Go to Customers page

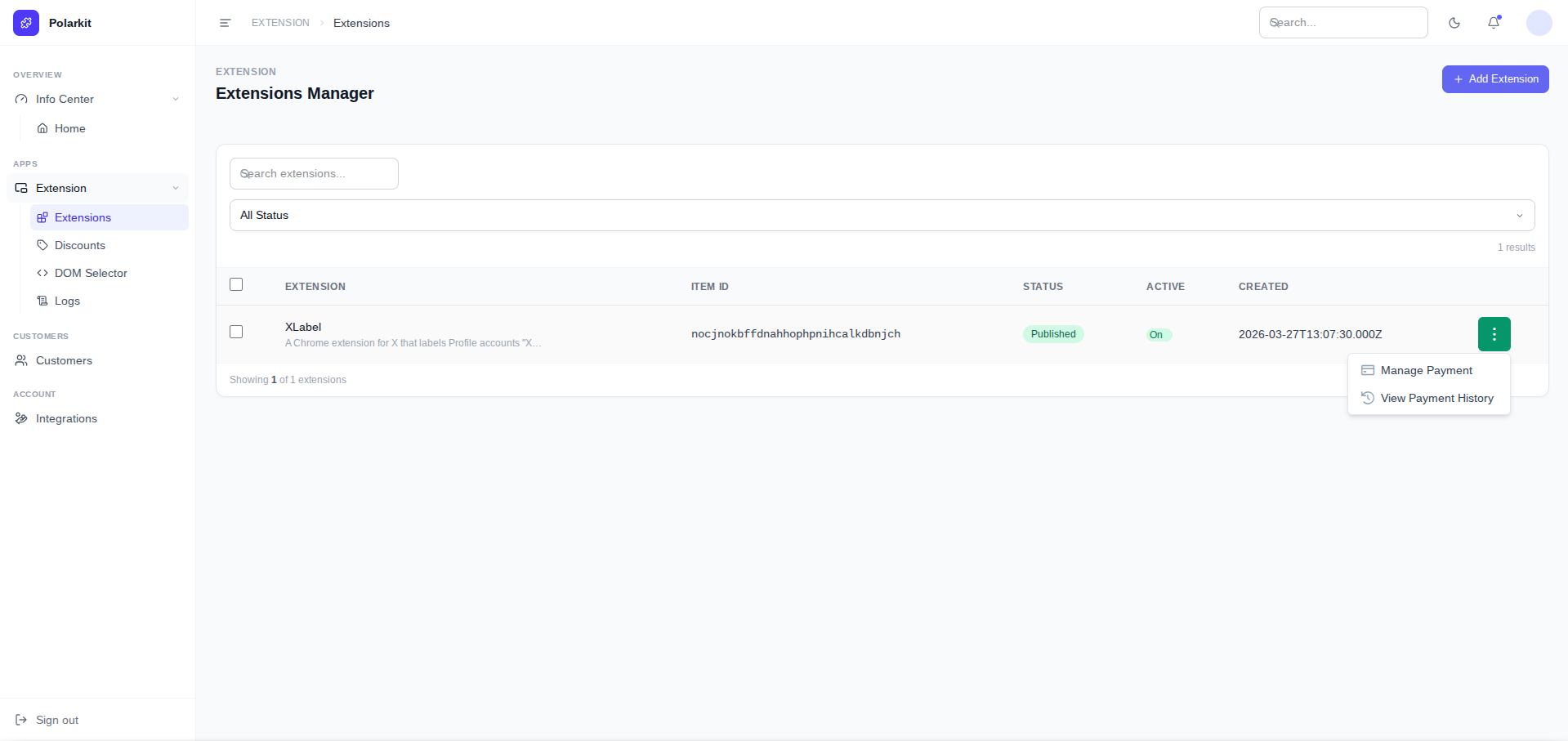97,360
